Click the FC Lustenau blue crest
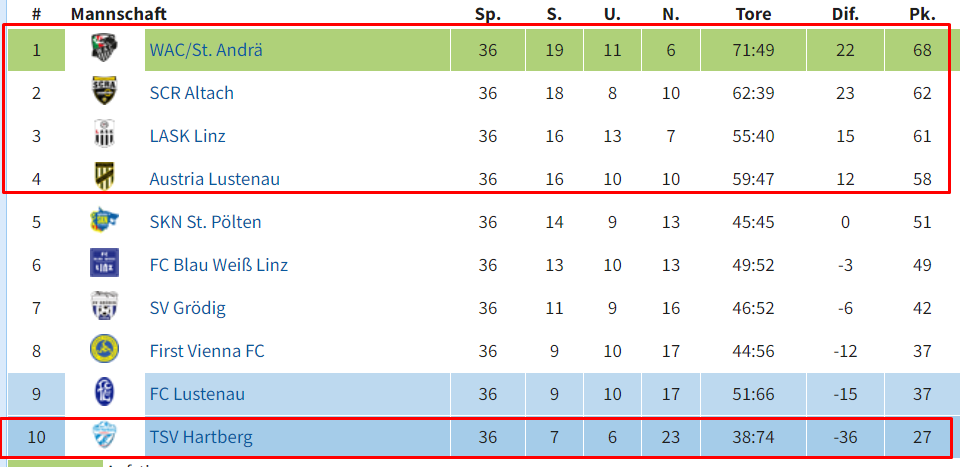 click(104, 393)
